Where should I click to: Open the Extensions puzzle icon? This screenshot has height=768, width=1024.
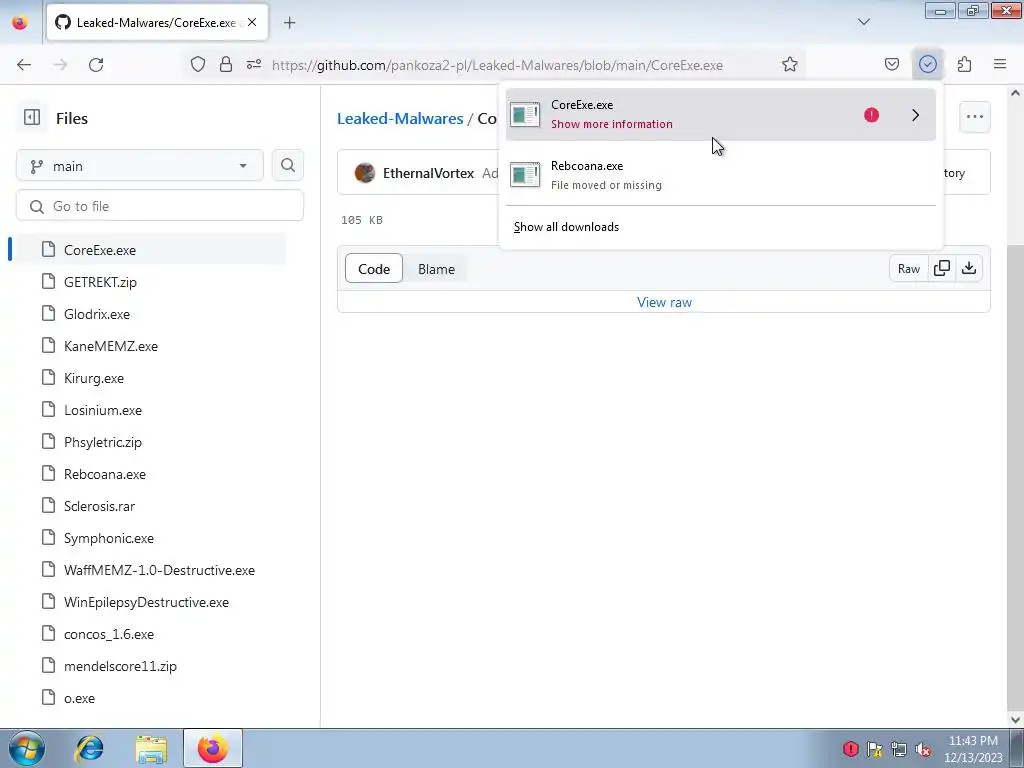click(964, 65)
